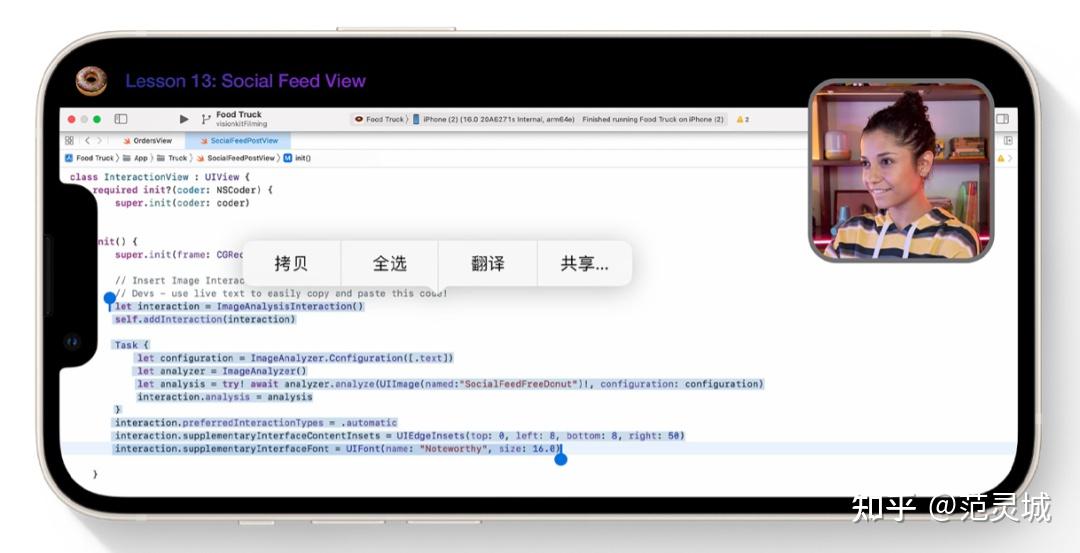Click the 'self.addInteraction(interaction)' line
The image size is (1080, 553).
tap(205, 320)
